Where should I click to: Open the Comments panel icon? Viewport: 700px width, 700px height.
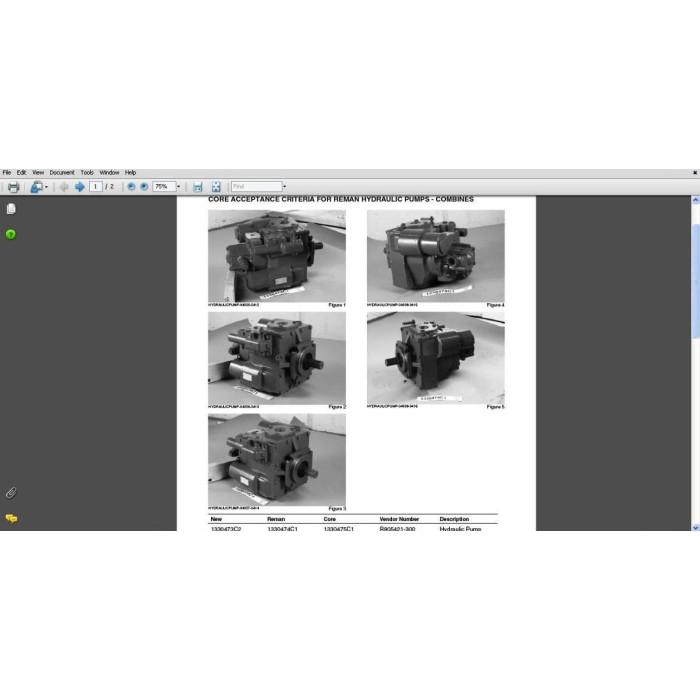[x=11, y=518]
